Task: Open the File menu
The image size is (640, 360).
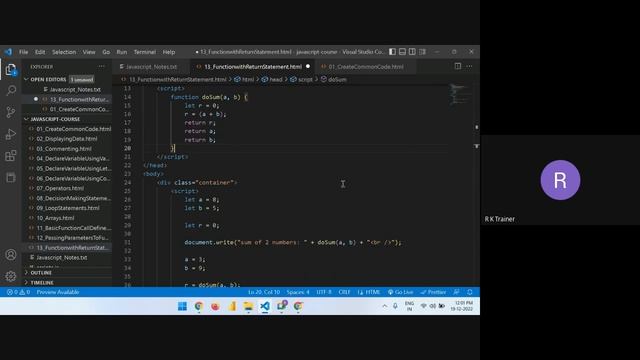Action: coord(24,52)
